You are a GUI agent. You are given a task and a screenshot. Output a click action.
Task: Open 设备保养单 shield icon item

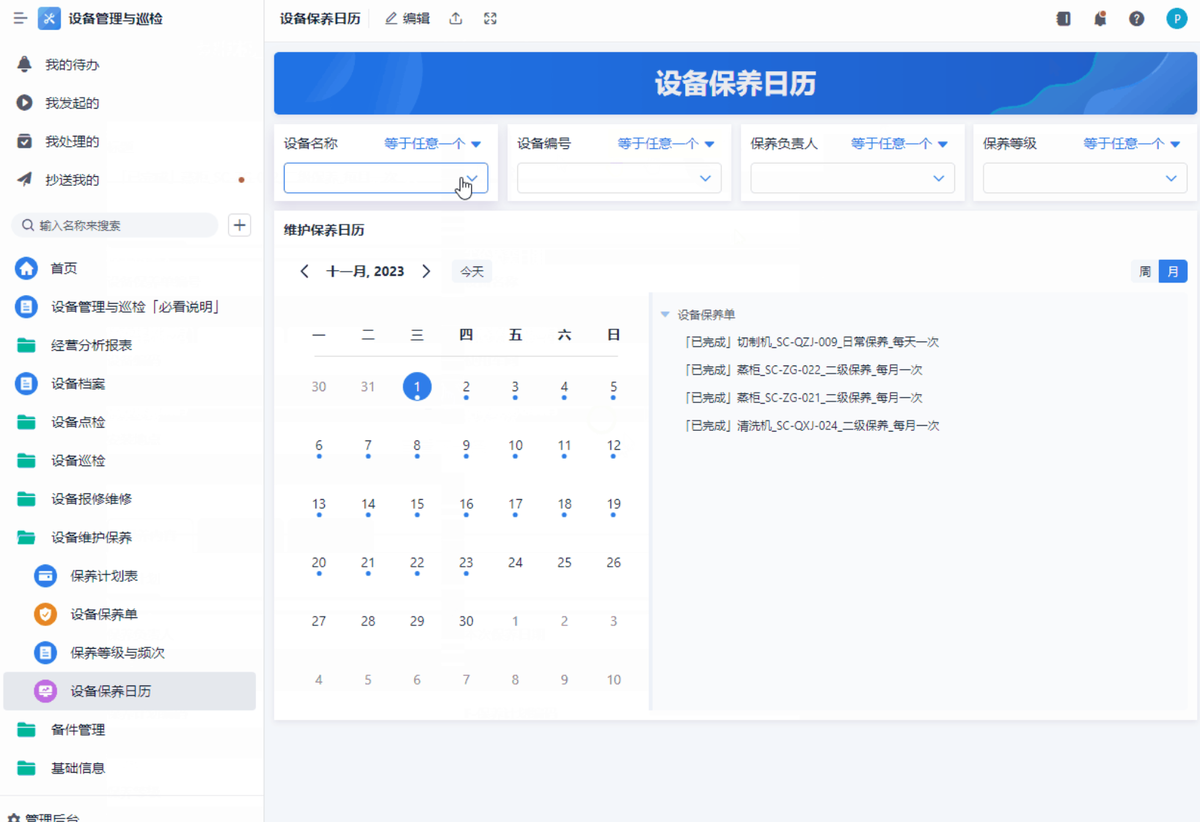pyautogui.click(x=45, y=615)
